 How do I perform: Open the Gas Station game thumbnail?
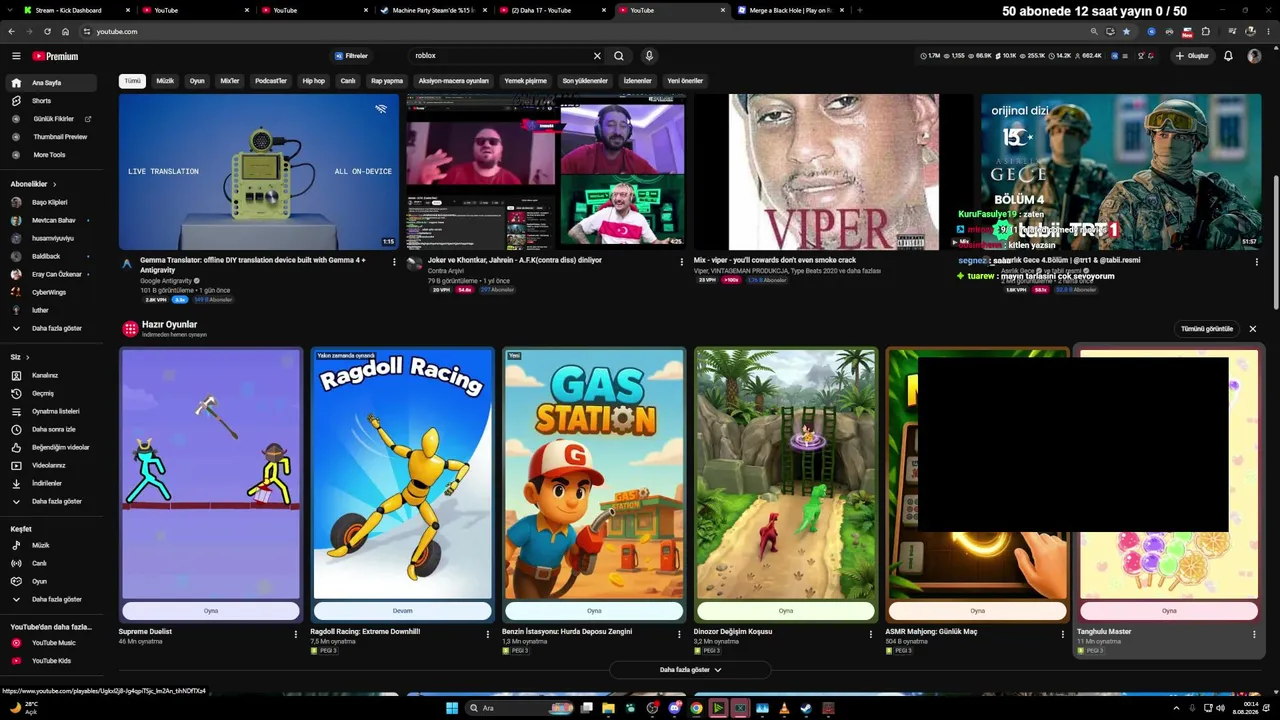pos(594,473)
